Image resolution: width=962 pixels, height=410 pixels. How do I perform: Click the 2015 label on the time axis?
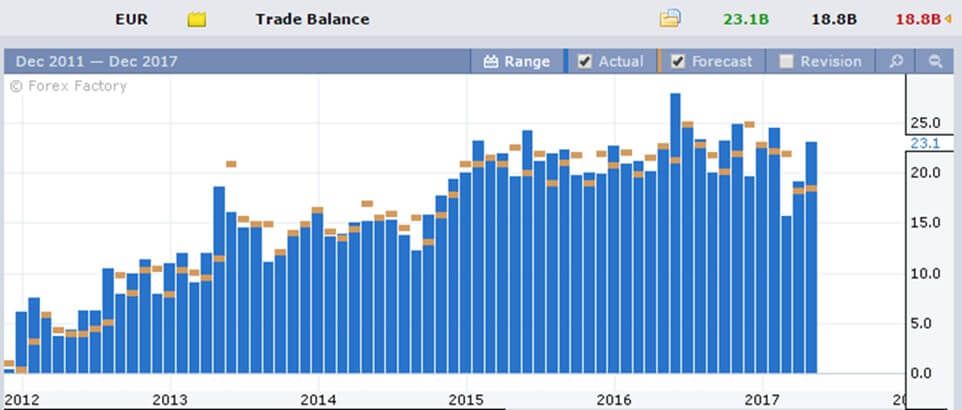click(466, 398)
